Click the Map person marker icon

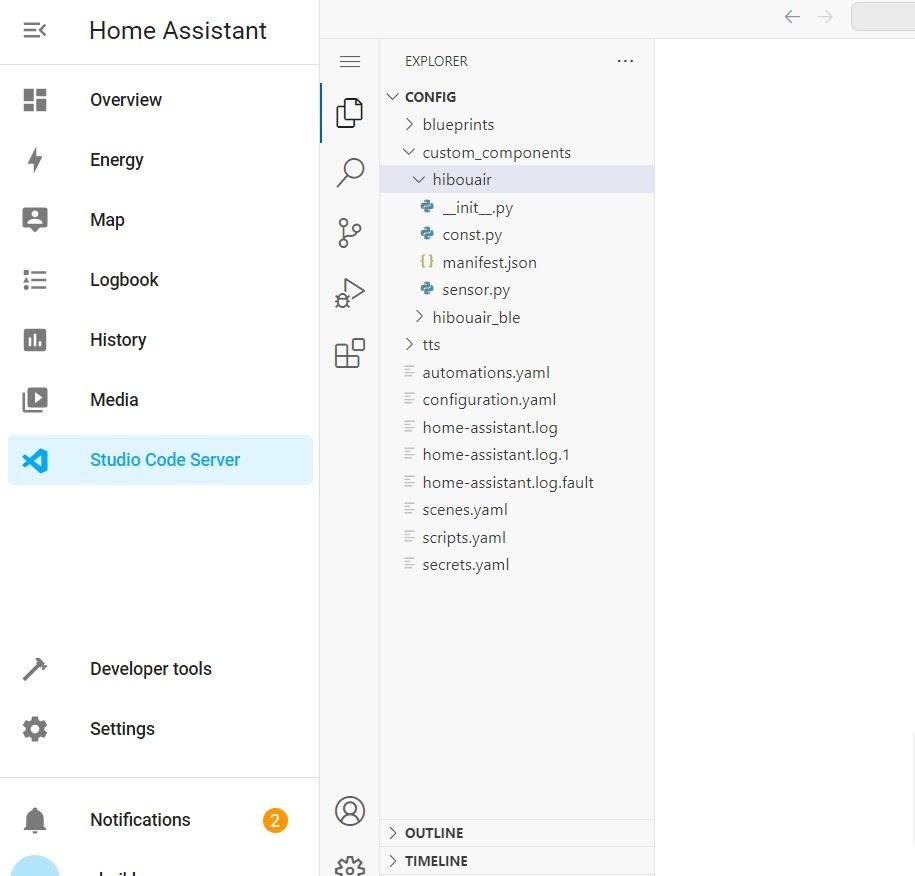(34, 219)
